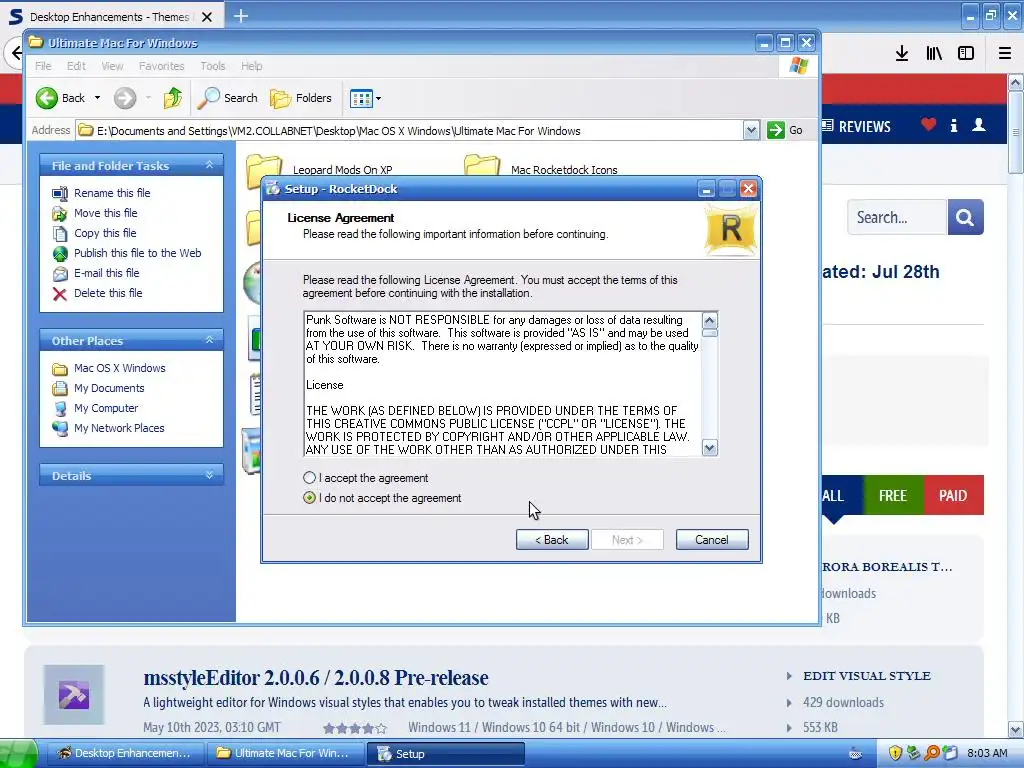Open the View menu in Explorer
Viewport: 1024px width, 768px height.
112,66
